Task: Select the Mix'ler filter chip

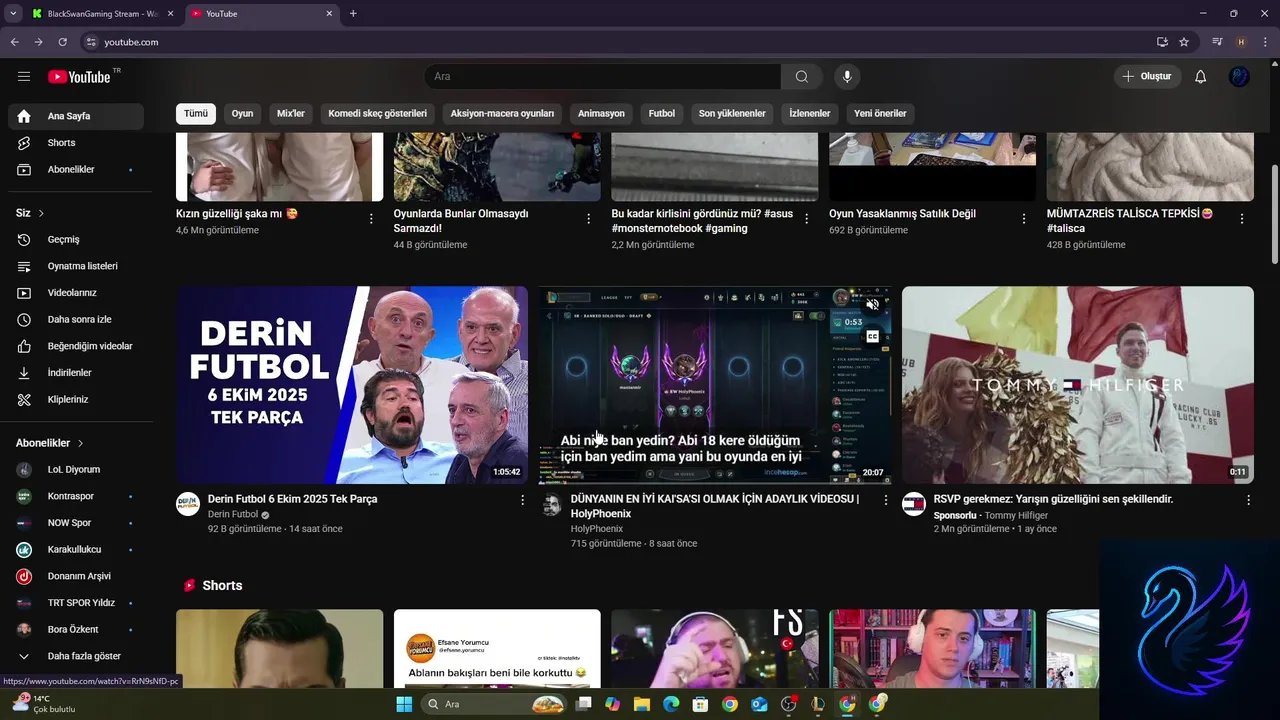Action: [291, 114]
